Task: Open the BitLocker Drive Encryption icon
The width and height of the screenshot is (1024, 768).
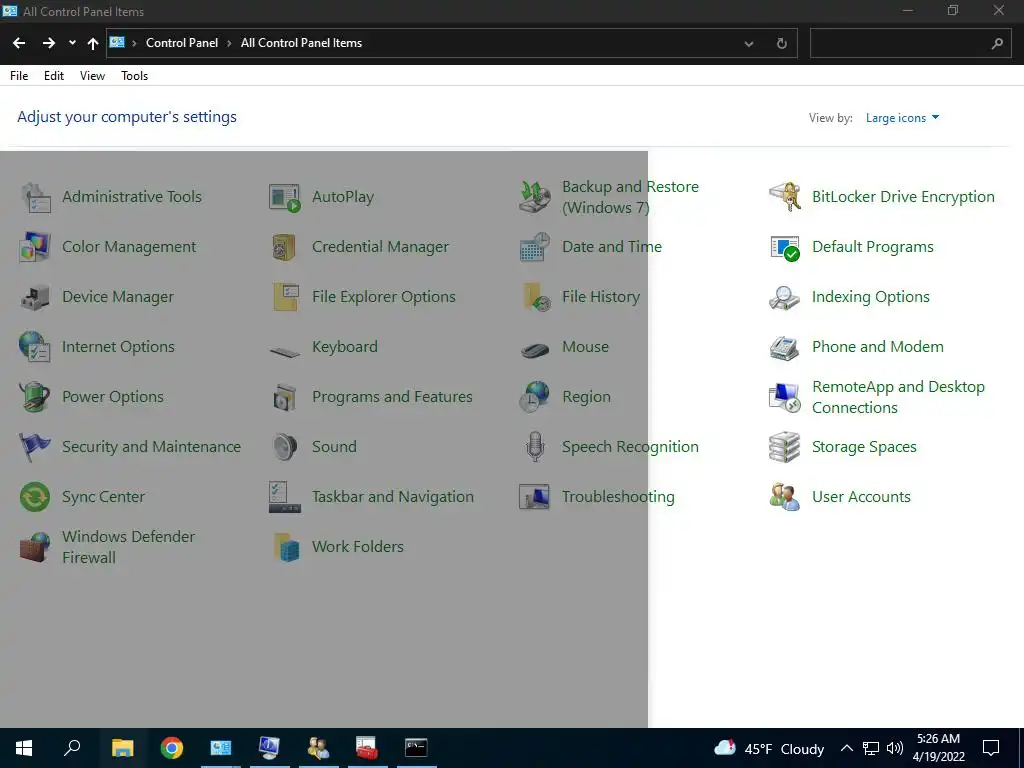Action: (x=784, y=197)
